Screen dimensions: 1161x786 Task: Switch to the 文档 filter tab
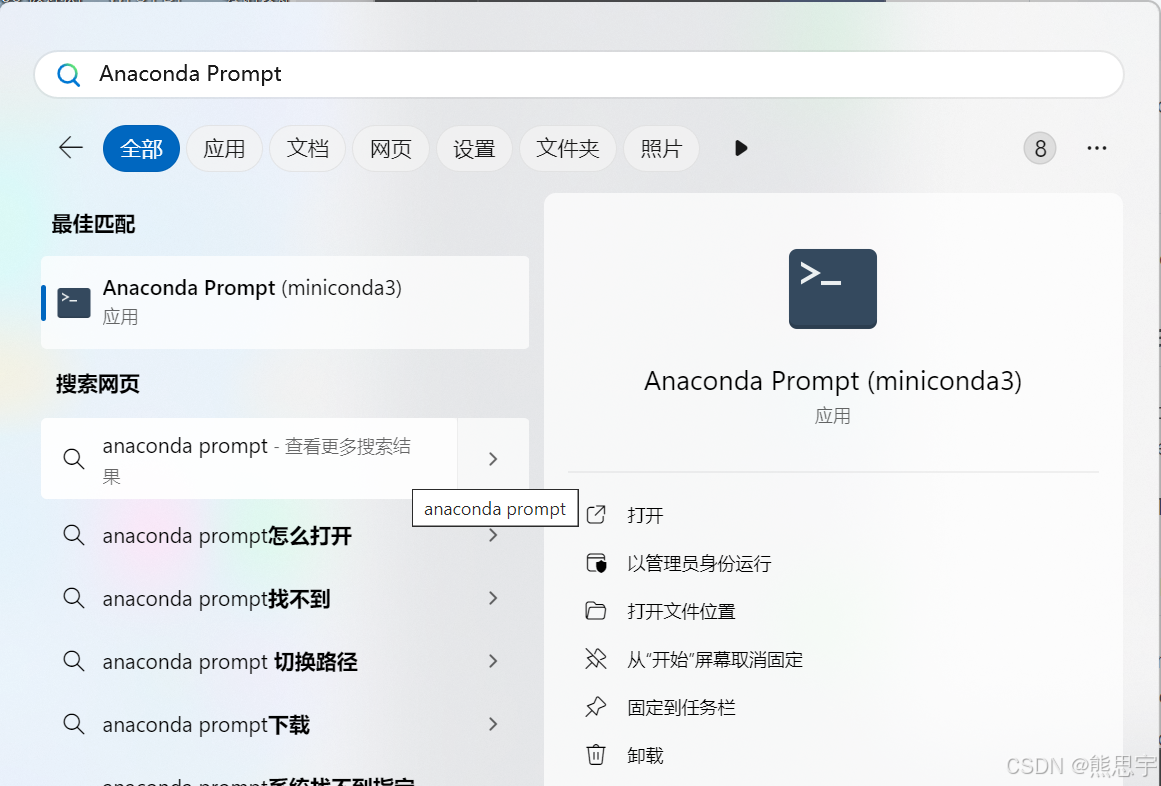pyautogui.click(x=307, y=149)
